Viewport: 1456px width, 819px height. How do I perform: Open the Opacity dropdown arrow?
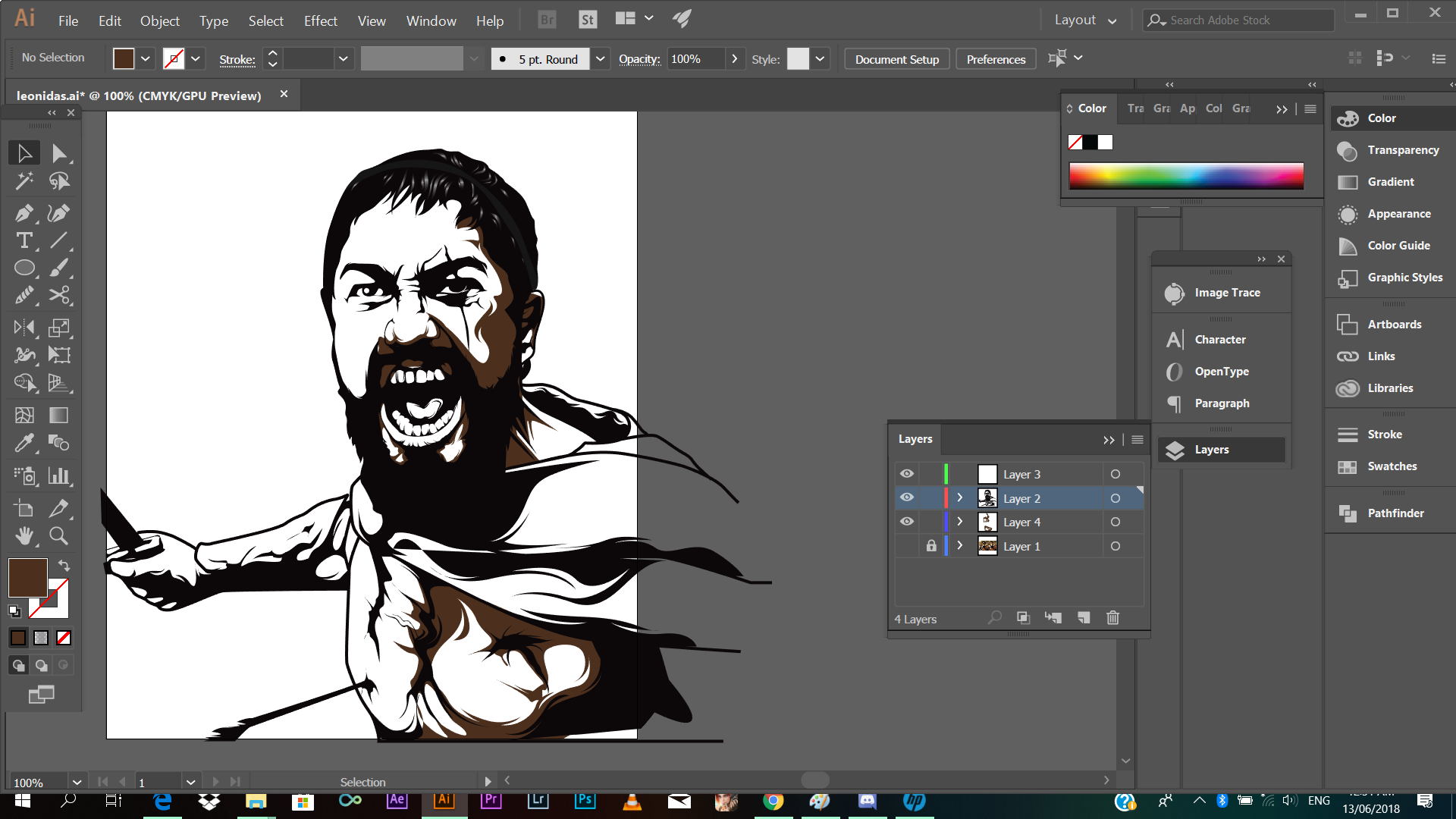pos(734,59)
